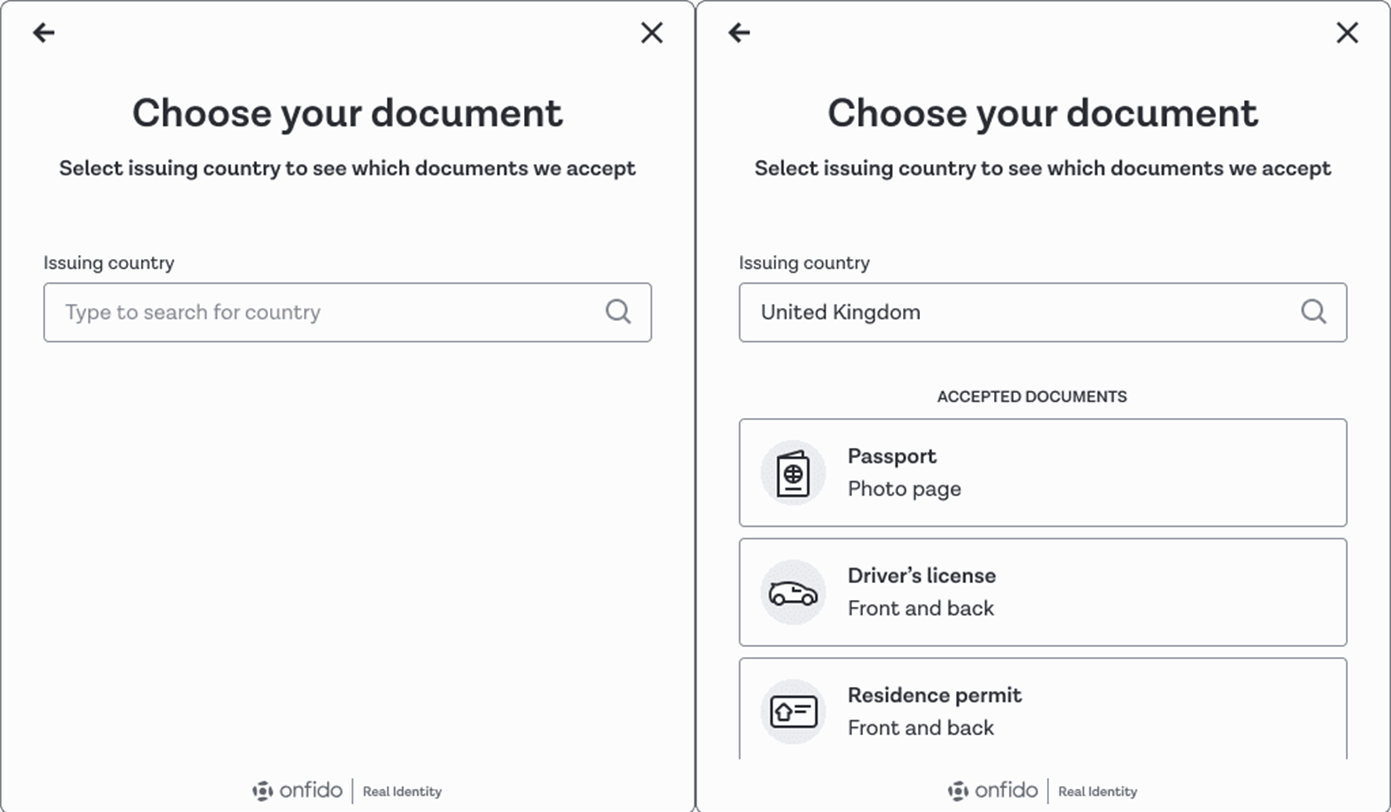Choose the Driver's license option
This screenshot has width=1391, height=812.
click(1043, 592)
